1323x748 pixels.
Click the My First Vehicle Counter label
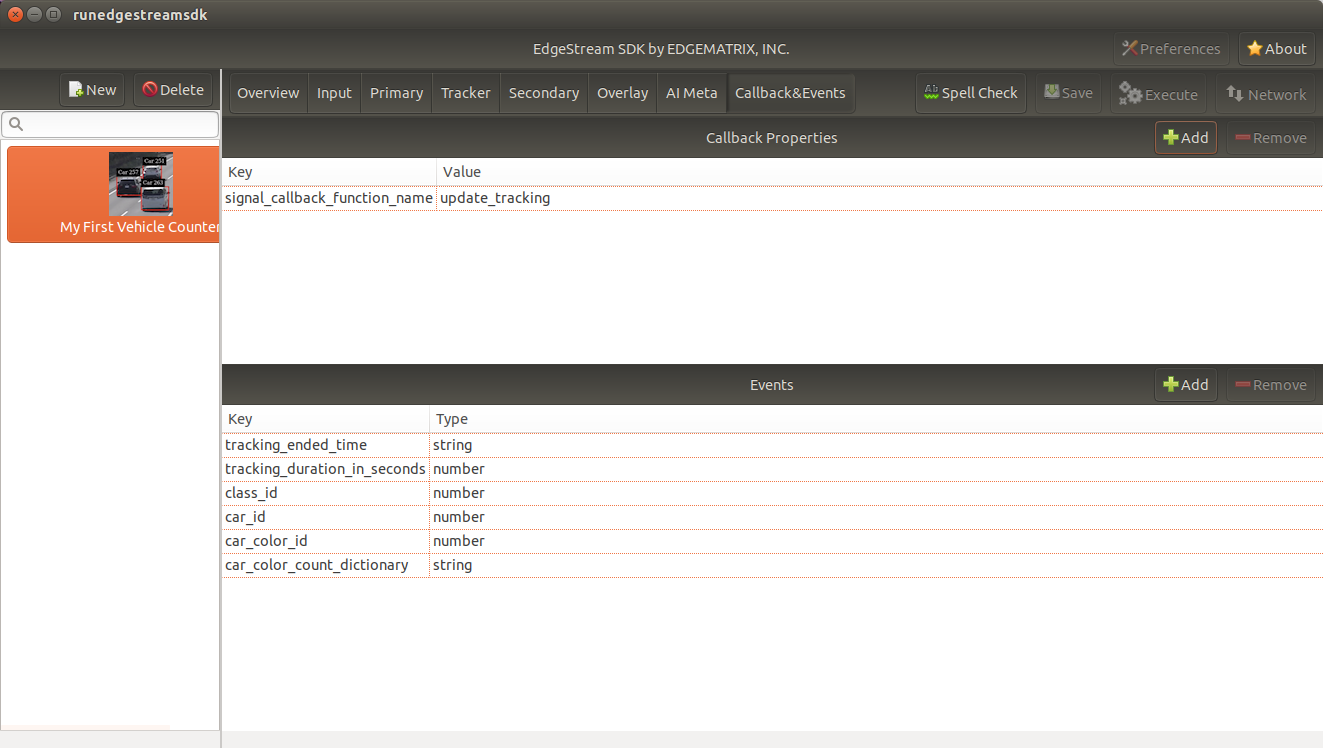point(139,227)
